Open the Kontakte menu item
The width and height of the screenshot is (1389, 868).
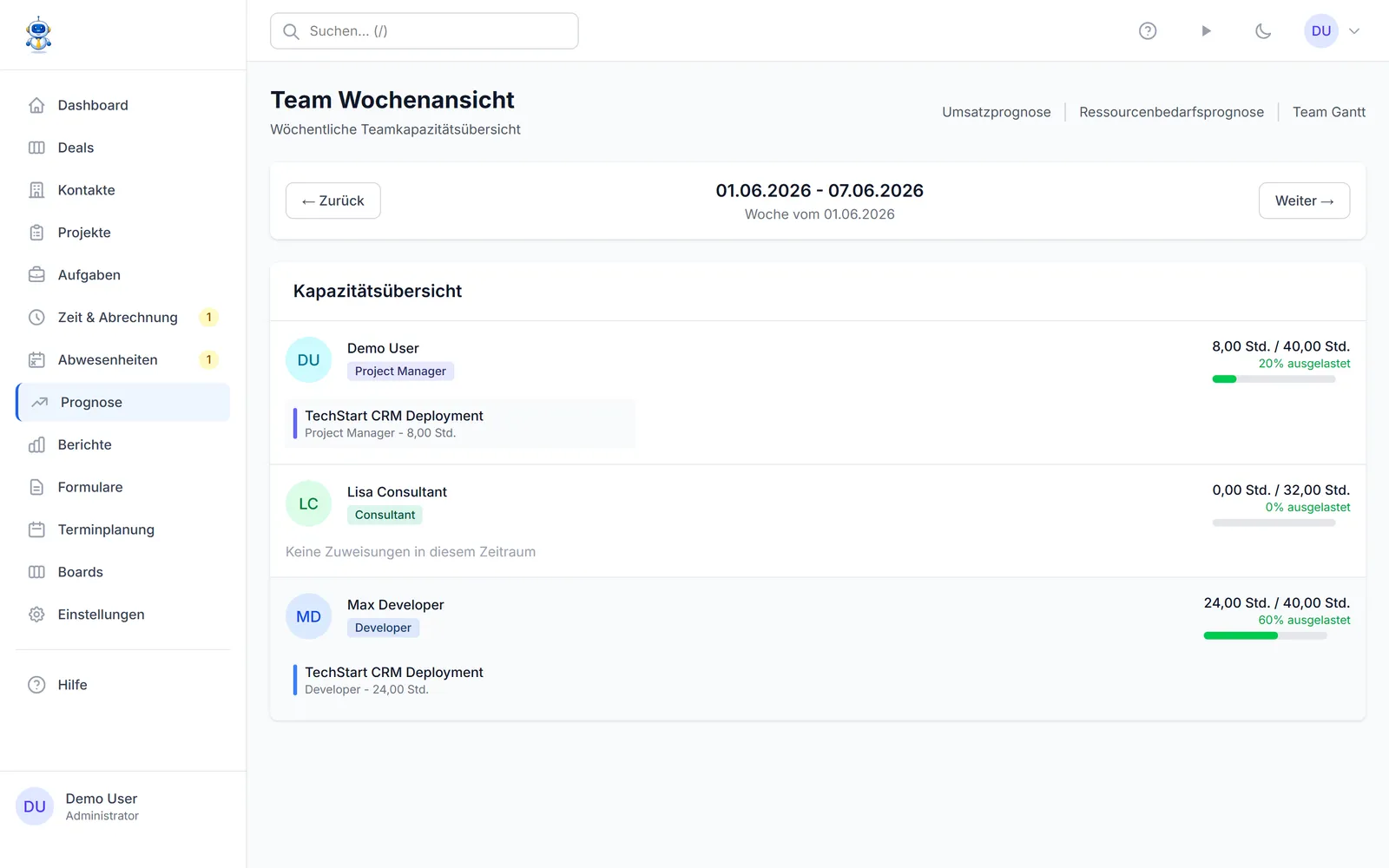[x=122, y=190]
